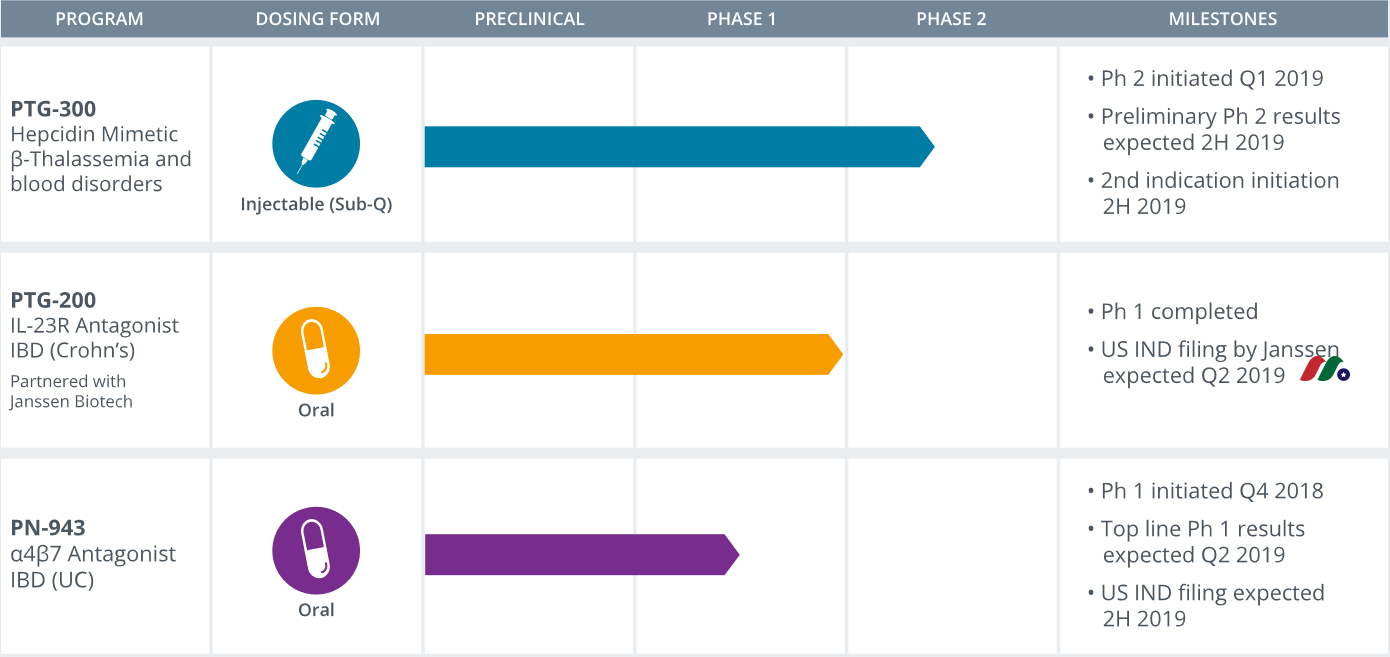Select the DOSING FORM column header

click(x=317, y=19)
